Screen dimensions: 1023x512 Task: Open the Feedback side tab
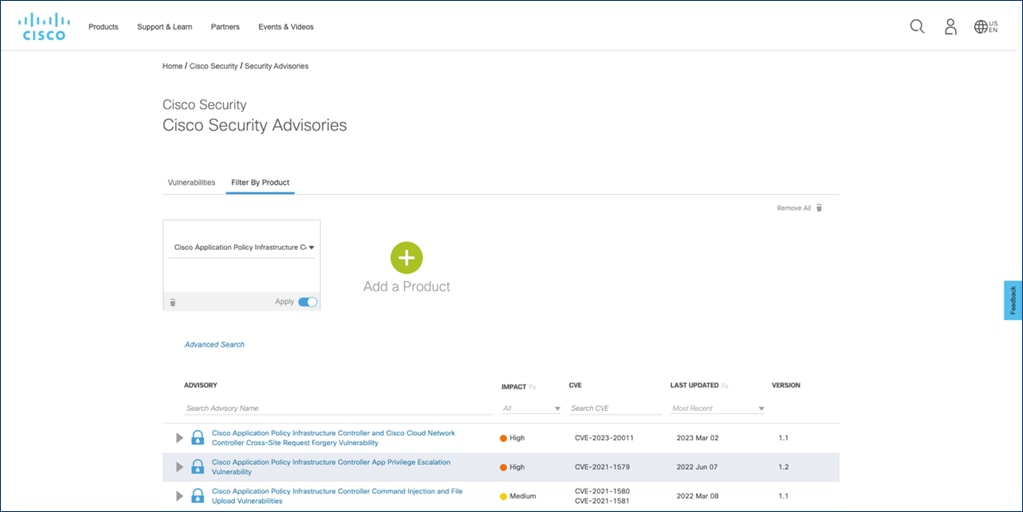(1013, 300)
